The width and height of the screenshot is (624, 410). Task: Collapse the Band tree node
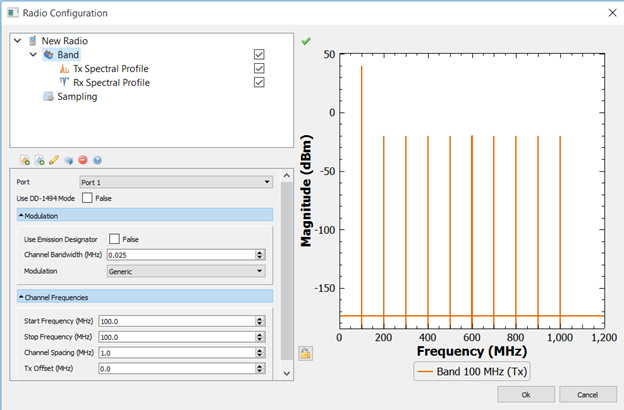[33, 55]
